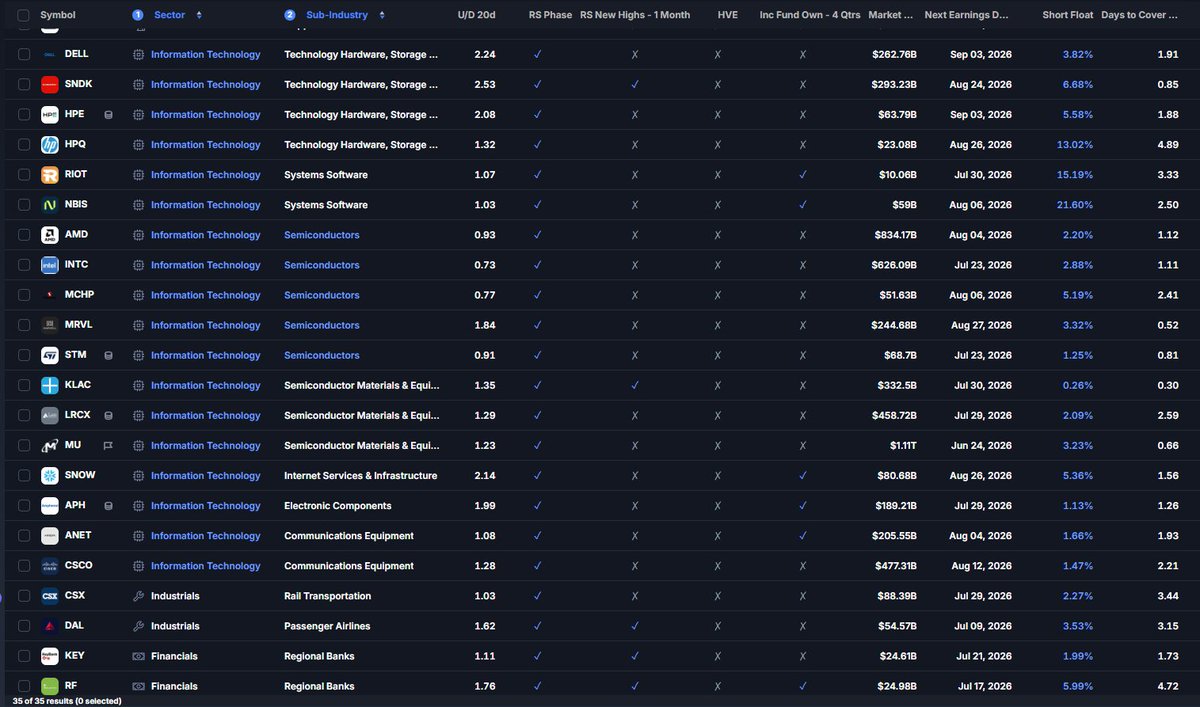This screenshot has height=707, width=1200.
Task: Click the Snowflake SNOW logo
Action: (x=50, y=475)
